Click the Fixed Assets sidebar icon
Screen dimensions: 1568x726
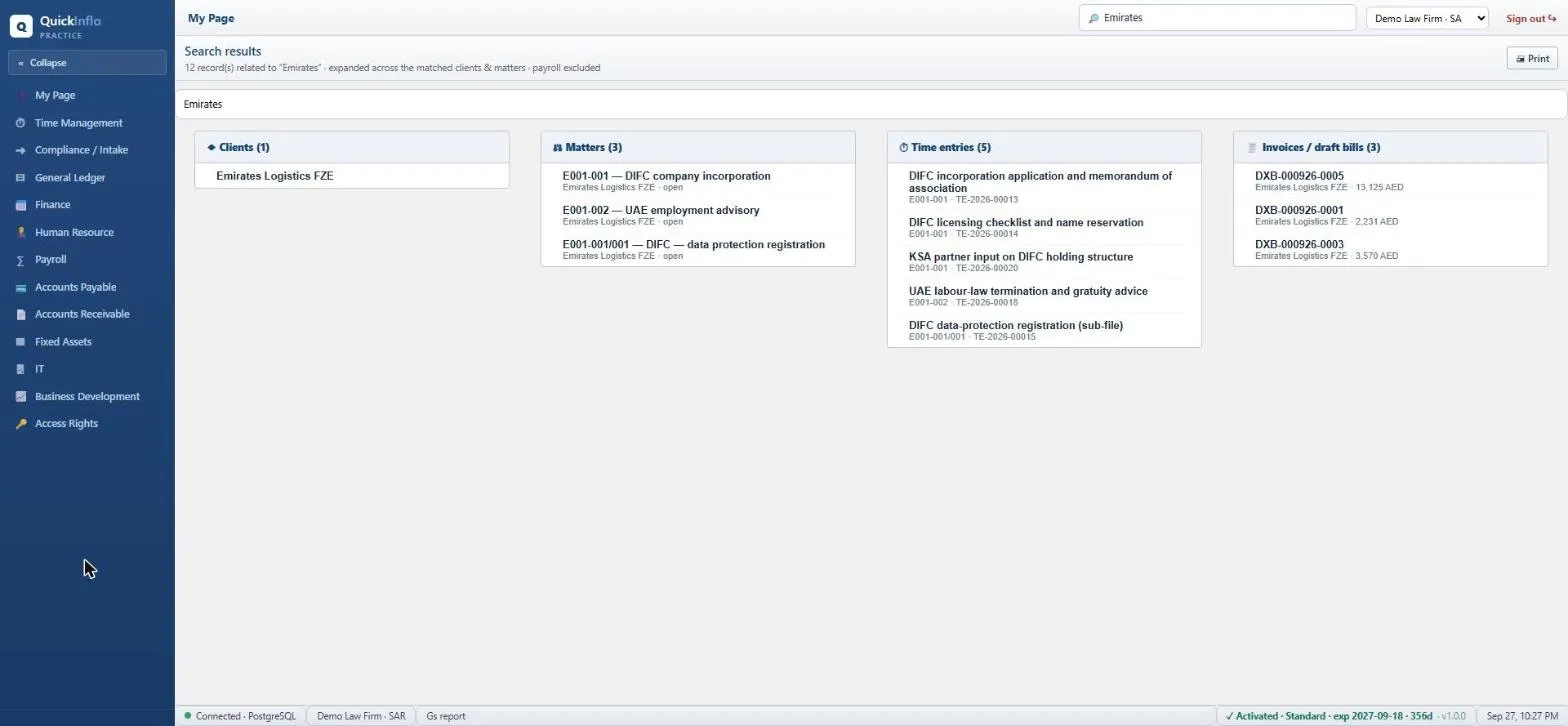click(x=20, y=342)
